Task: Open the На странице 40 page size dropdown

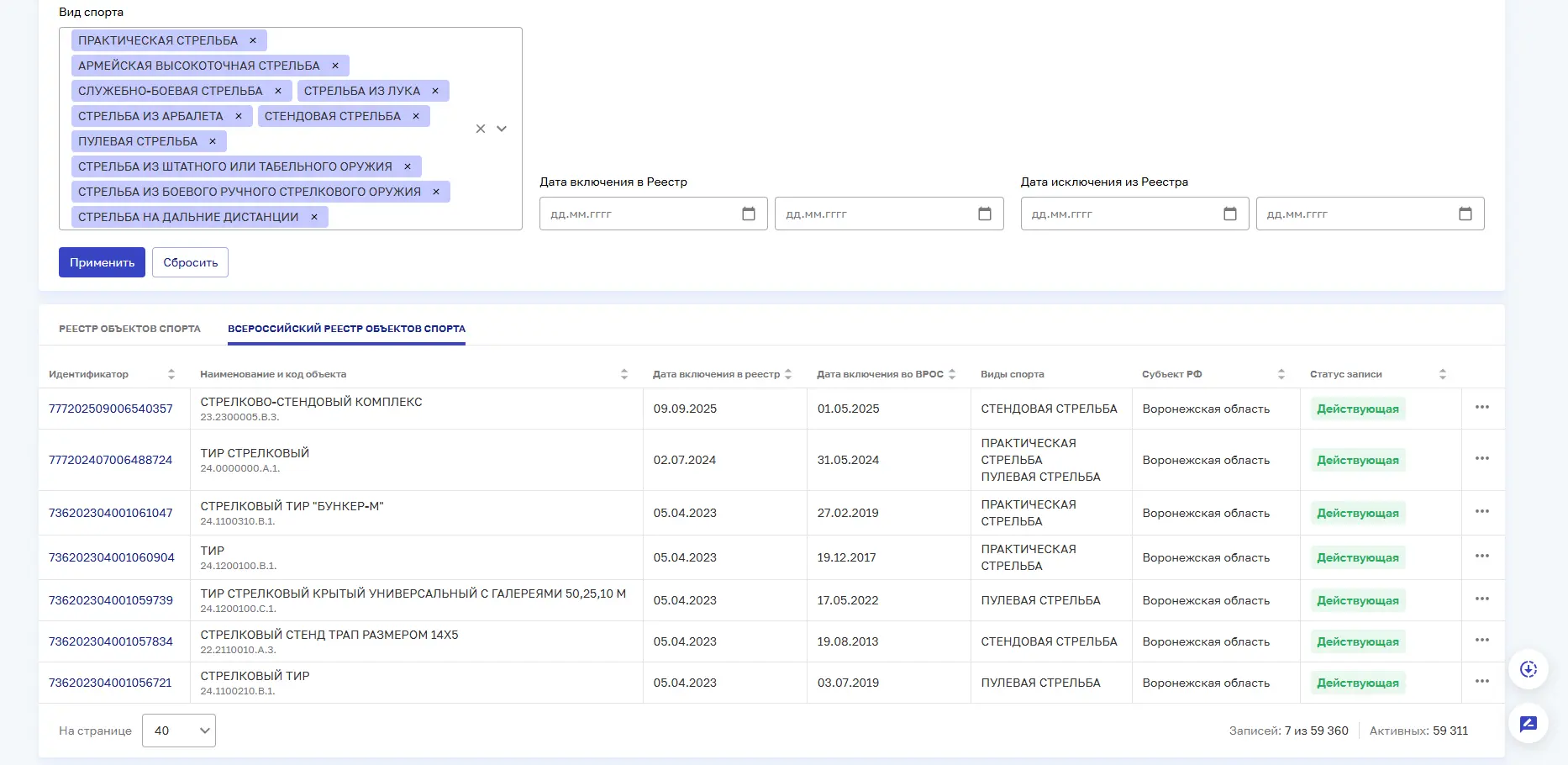Action: [179, 731]
